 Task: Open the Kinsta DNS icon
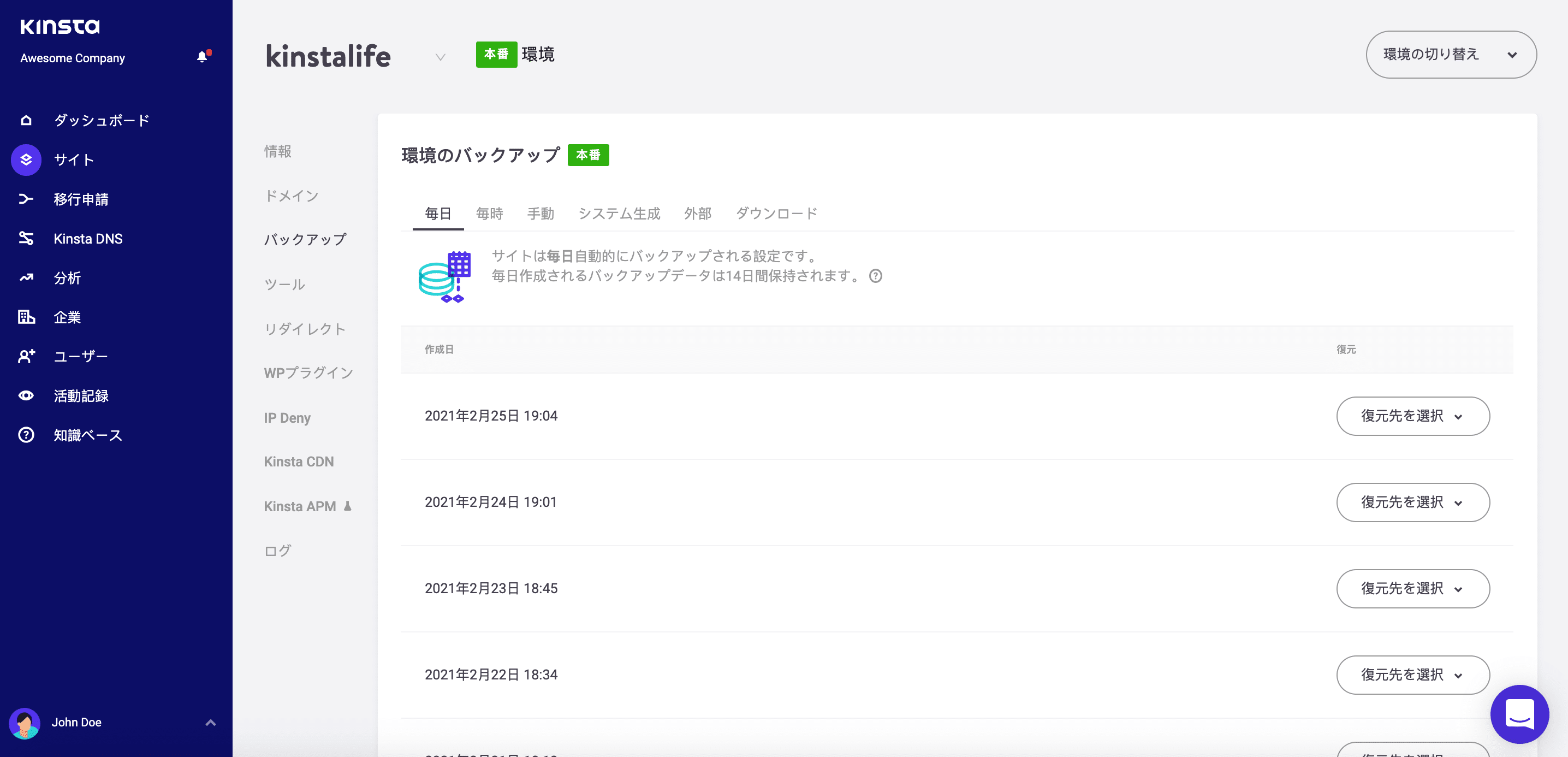(x=26, y=238)
